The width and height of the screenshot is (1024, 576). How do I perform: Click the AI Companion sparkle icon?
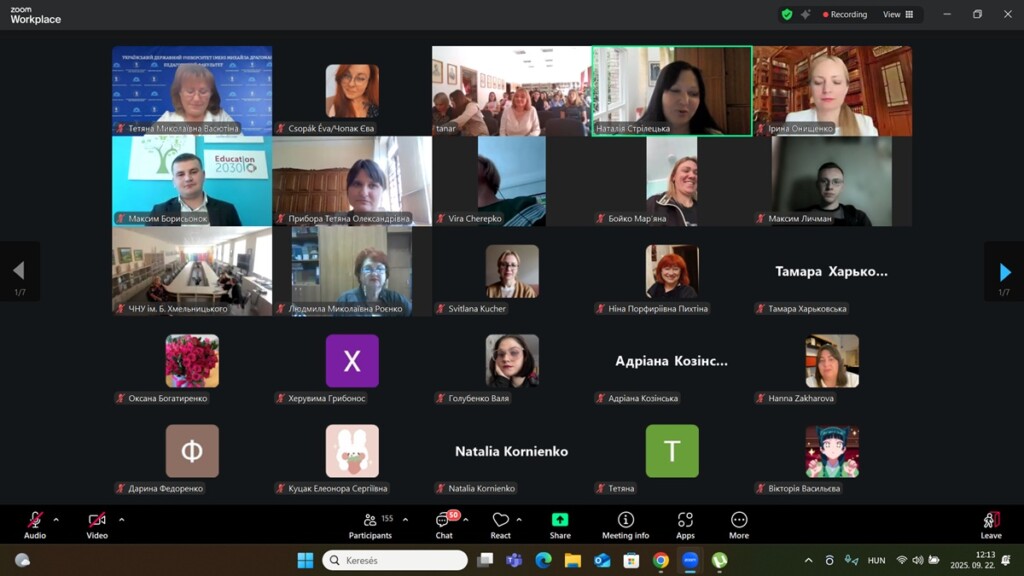[806, 15]
